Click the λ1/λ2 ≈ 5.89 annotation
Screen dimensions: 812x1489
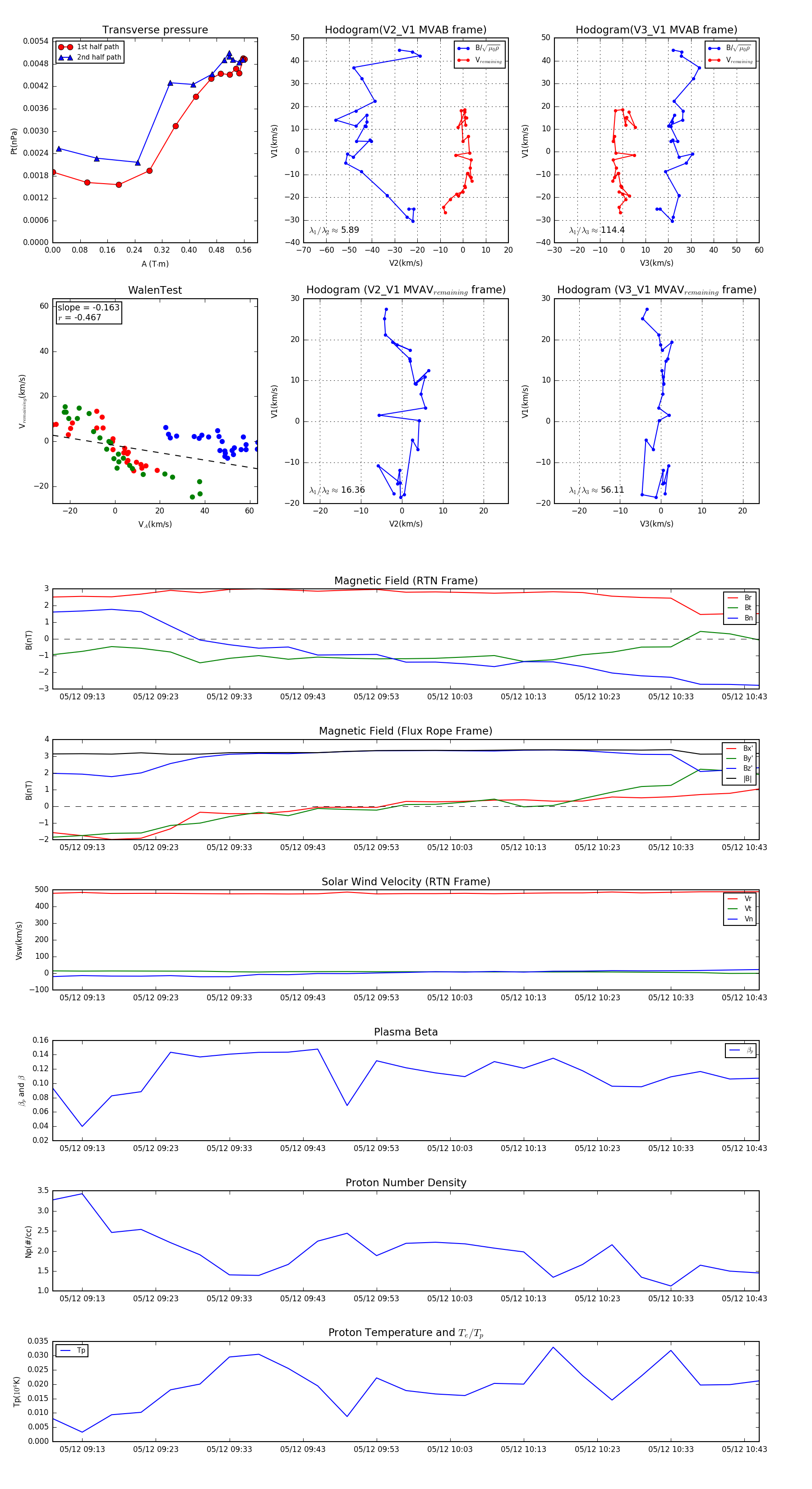(x=334, y=230)
